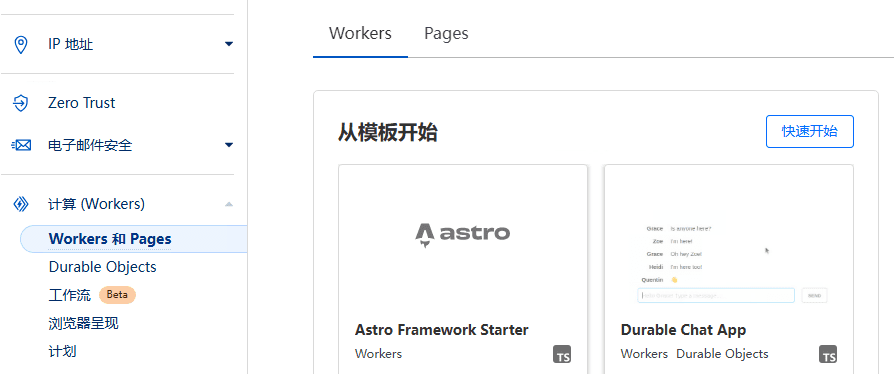Screen dimensions: 894x374
Task: Click the Zero Trust shield icon
Action: [x=21, y=103]
